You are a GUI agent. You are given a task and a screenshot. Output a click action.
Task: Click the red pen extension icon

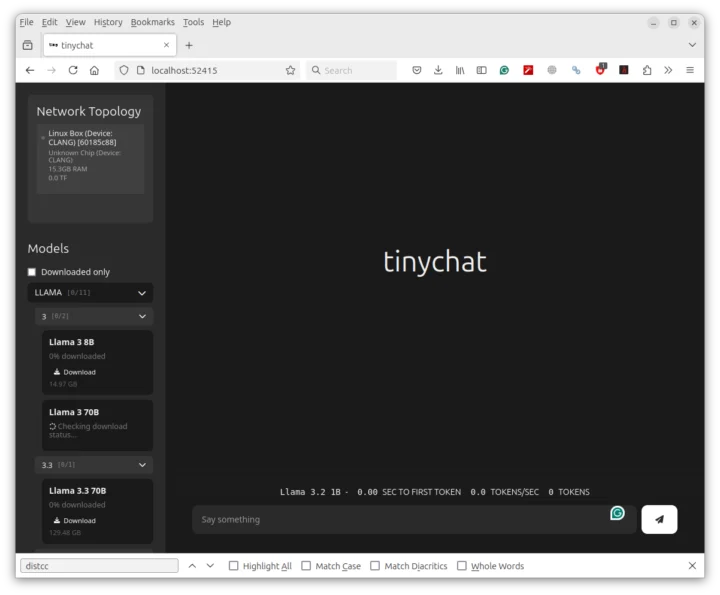click(x=528, y=70)
